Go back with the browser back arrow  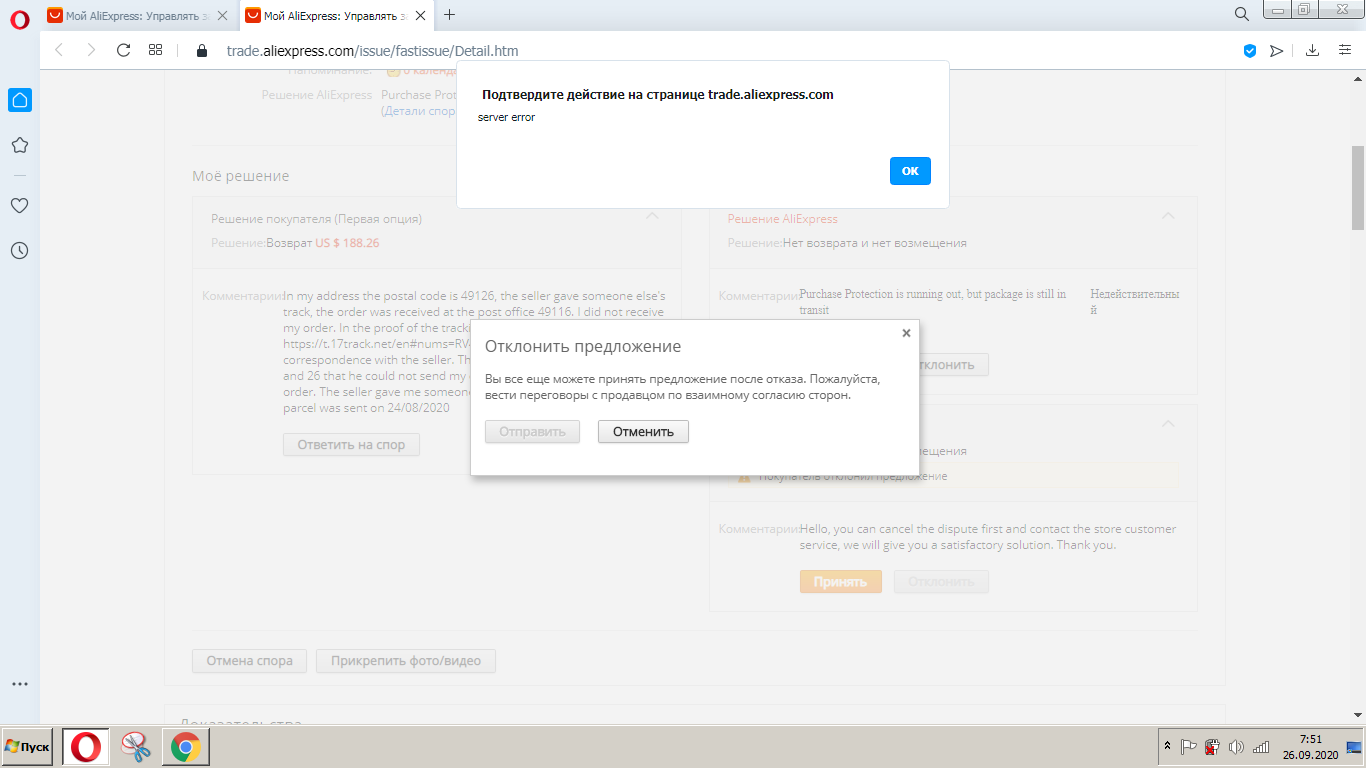pos(59,50)
